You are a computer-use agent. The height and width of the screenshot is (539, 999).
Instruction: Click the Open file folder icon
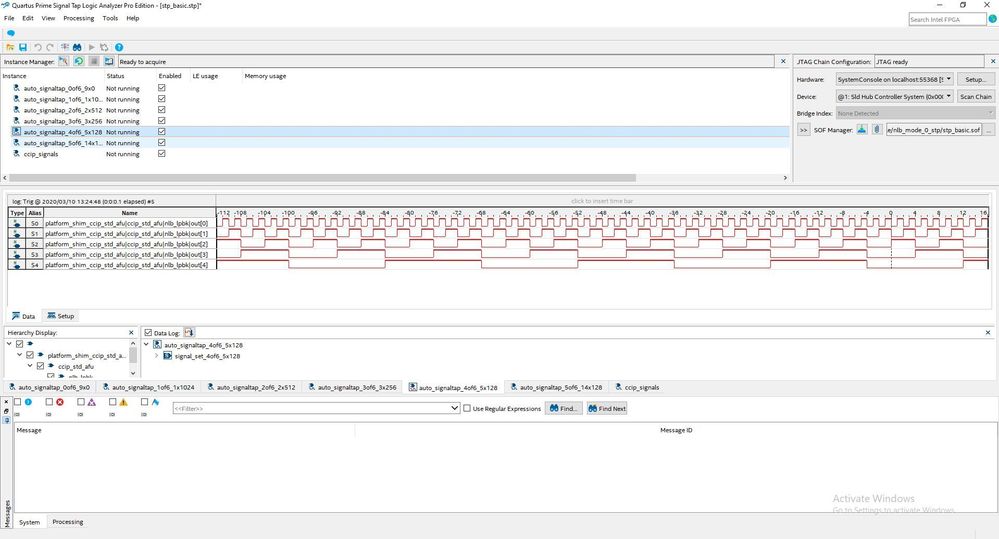tap(10, 47)
